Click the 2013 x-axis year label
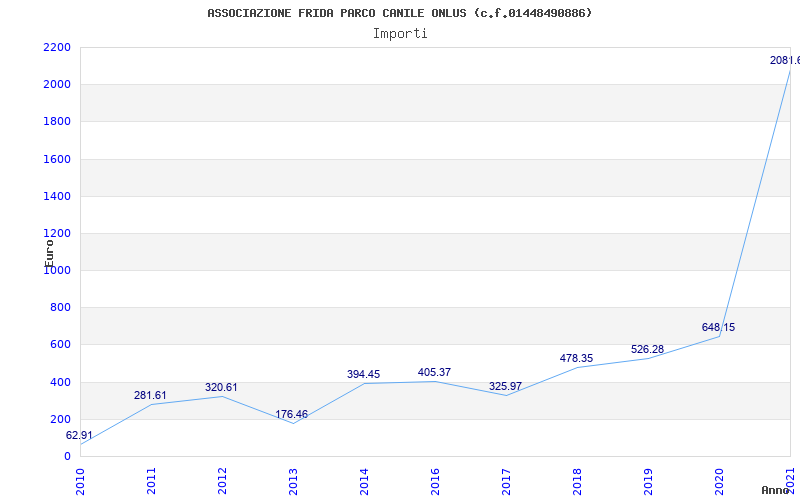The width and height of the screenshot is (800, 500). pyautogui.click(x=293, y=481)
